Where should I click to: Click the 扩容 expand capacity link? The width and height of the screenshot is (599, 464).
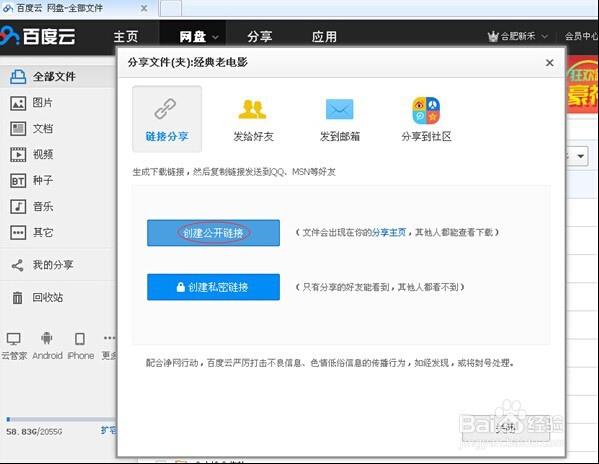tap(108, 430)
